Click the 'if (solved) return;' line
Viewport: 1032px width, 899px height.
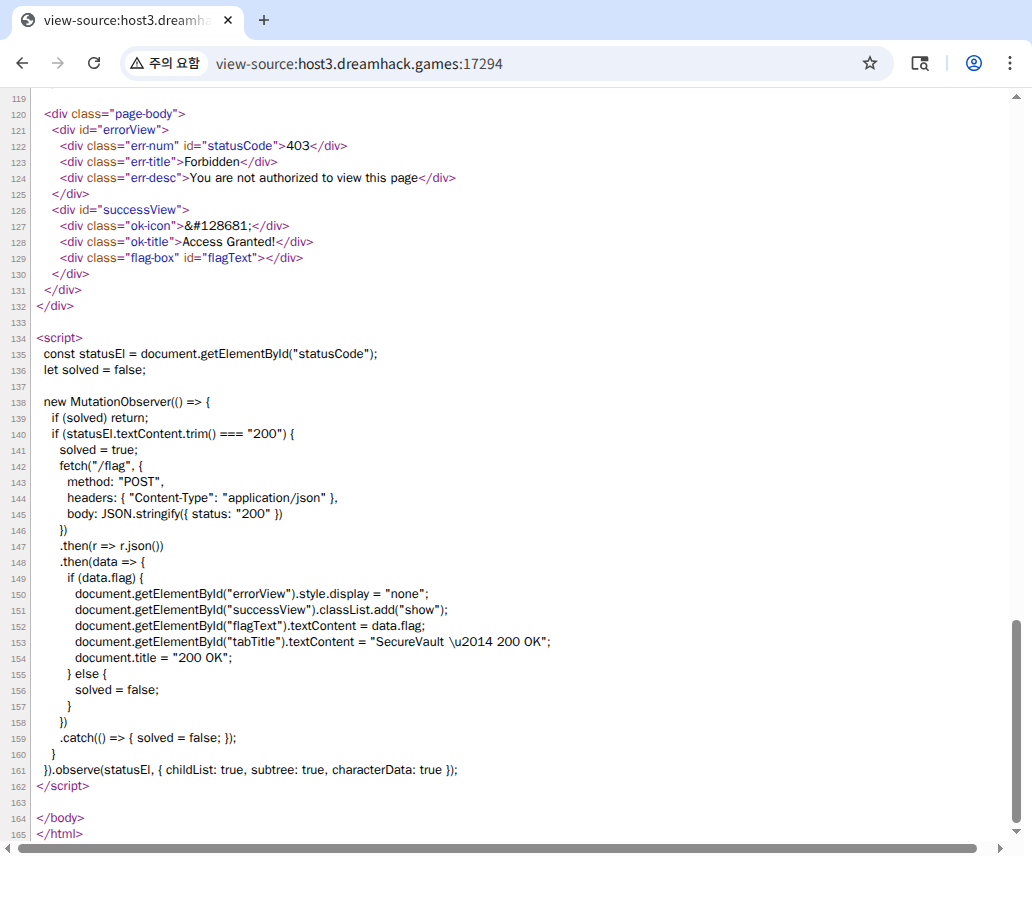100,418
